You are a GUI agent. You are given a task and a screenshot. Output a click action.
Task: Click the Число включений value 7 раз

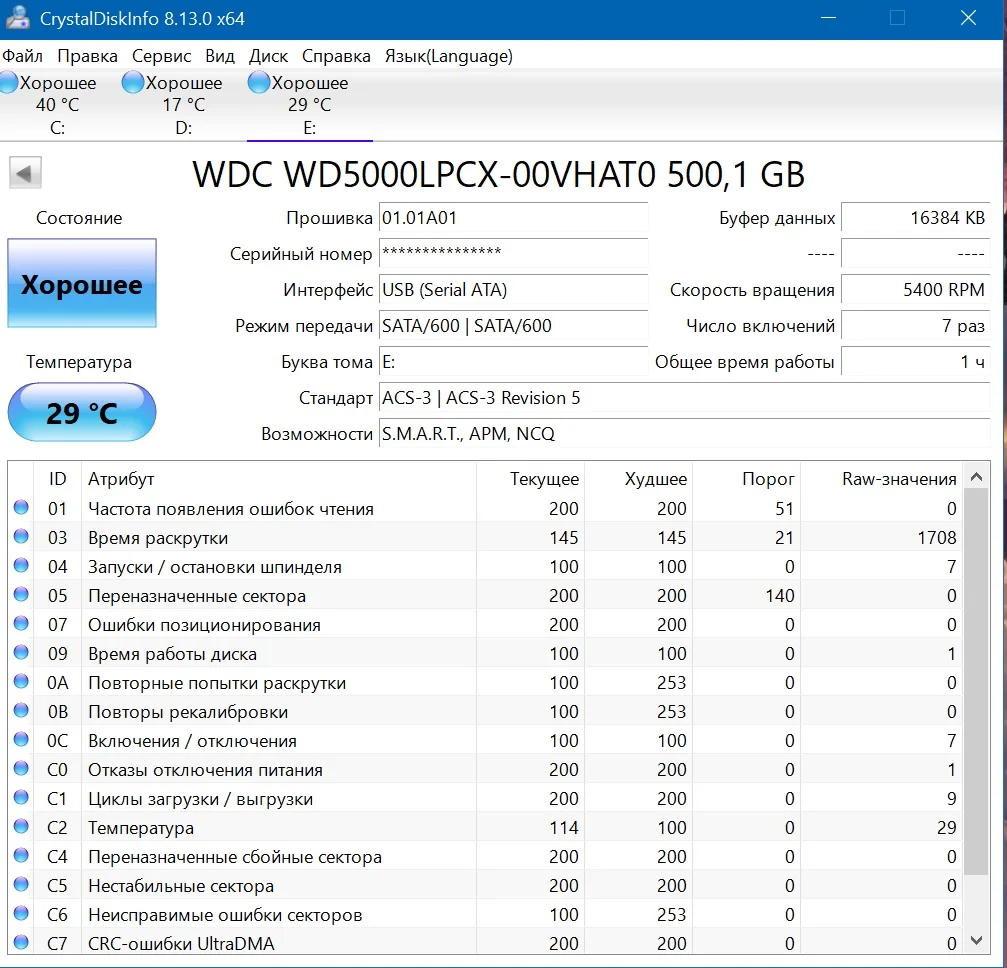pyautogui.click(x=916, y=326)
